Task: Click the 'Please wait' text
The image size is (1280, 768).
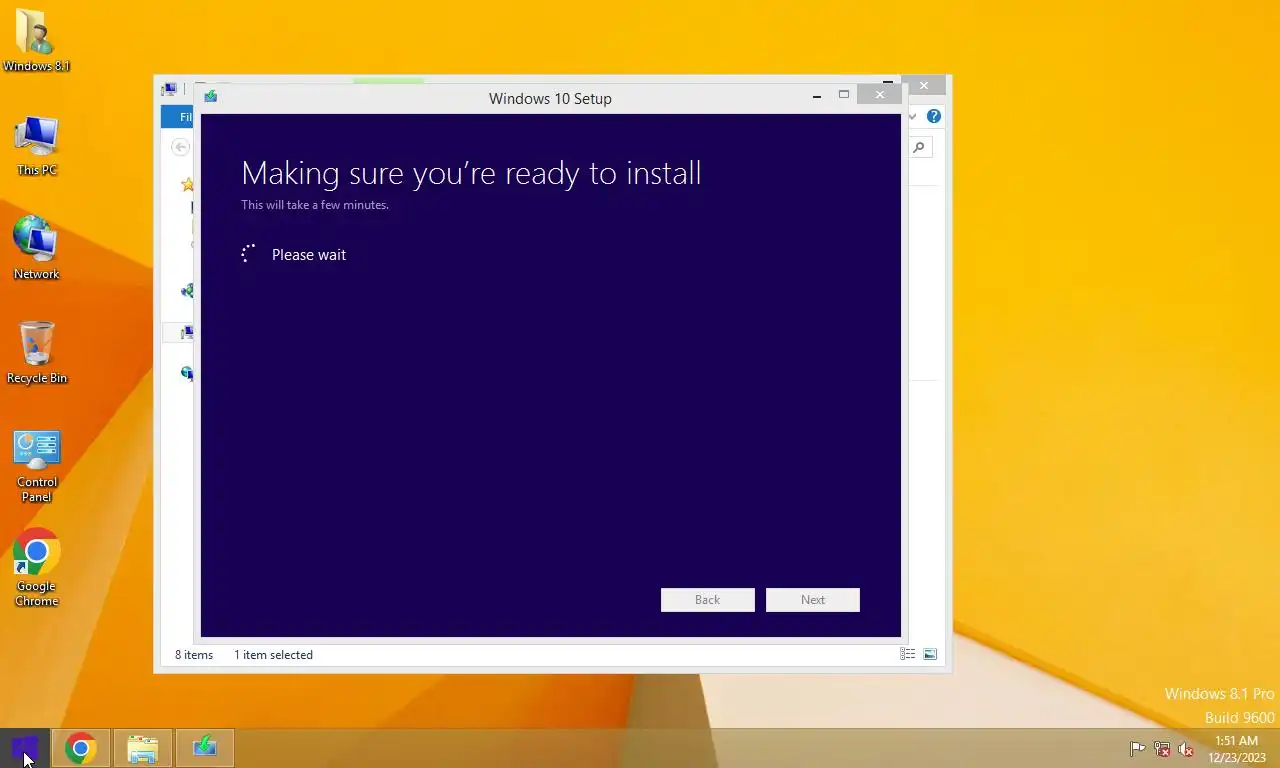Action: 309,255
